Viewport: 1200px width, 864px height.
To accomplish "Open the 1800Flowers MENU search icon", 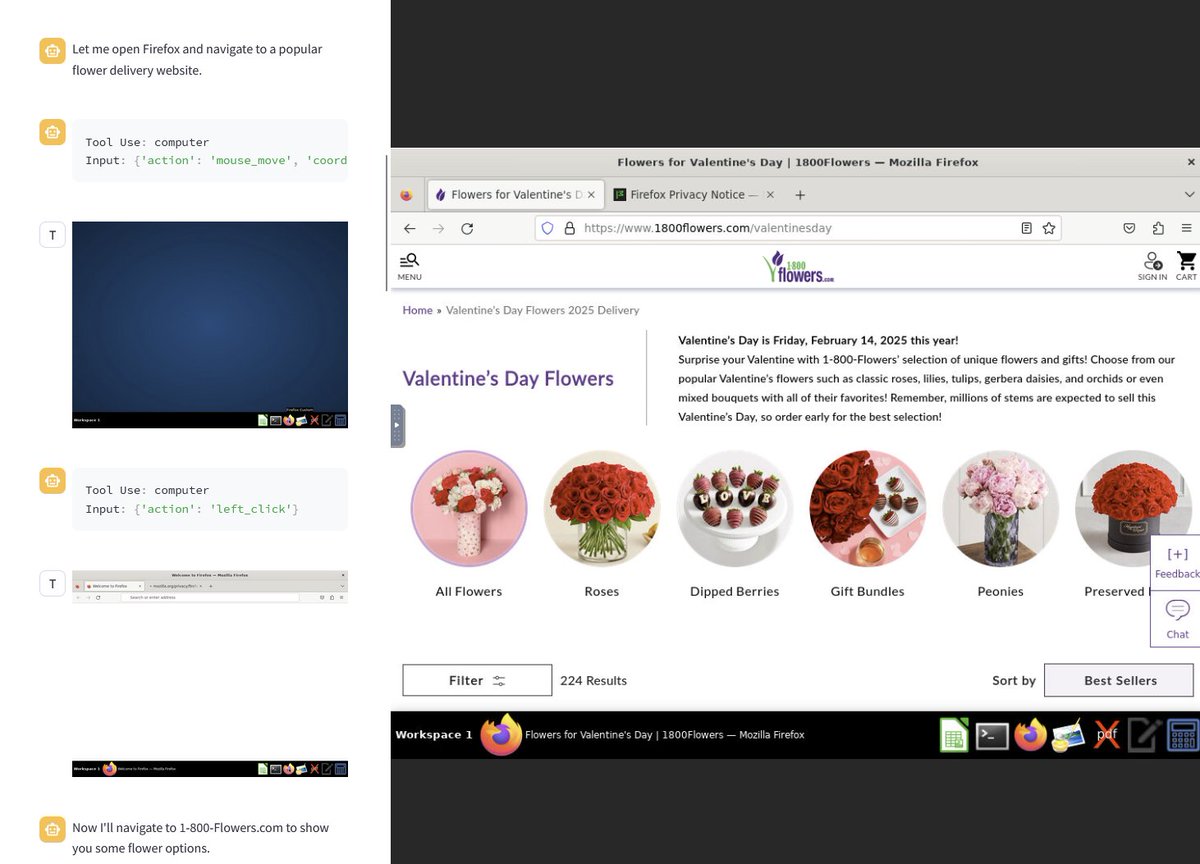I will (409, 266).
